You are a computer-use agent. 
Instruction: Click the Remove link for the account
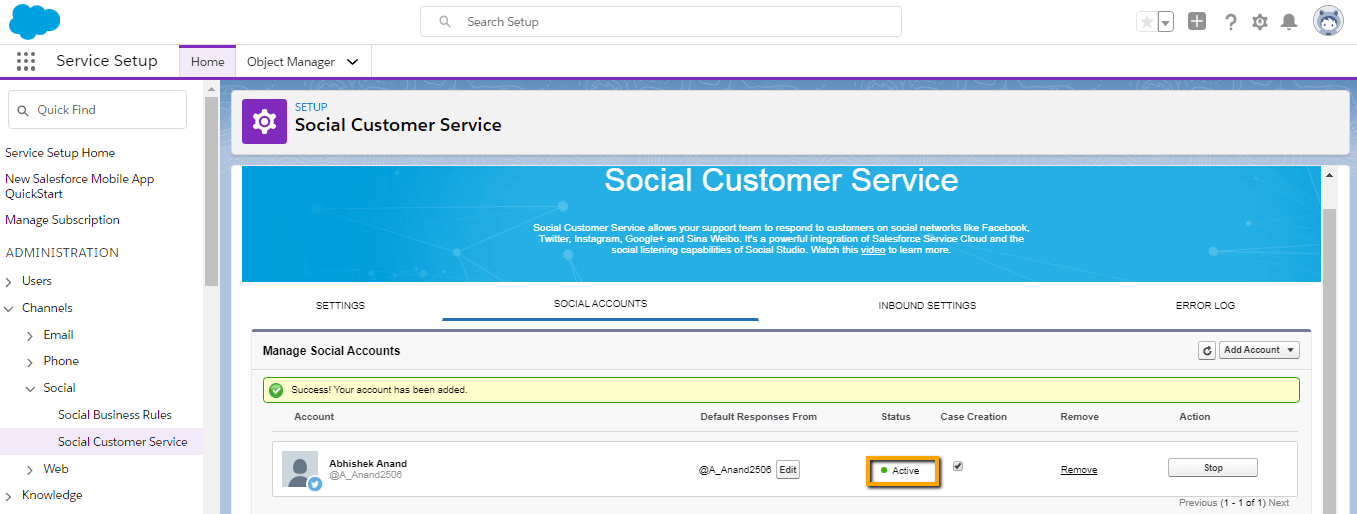1079,470
